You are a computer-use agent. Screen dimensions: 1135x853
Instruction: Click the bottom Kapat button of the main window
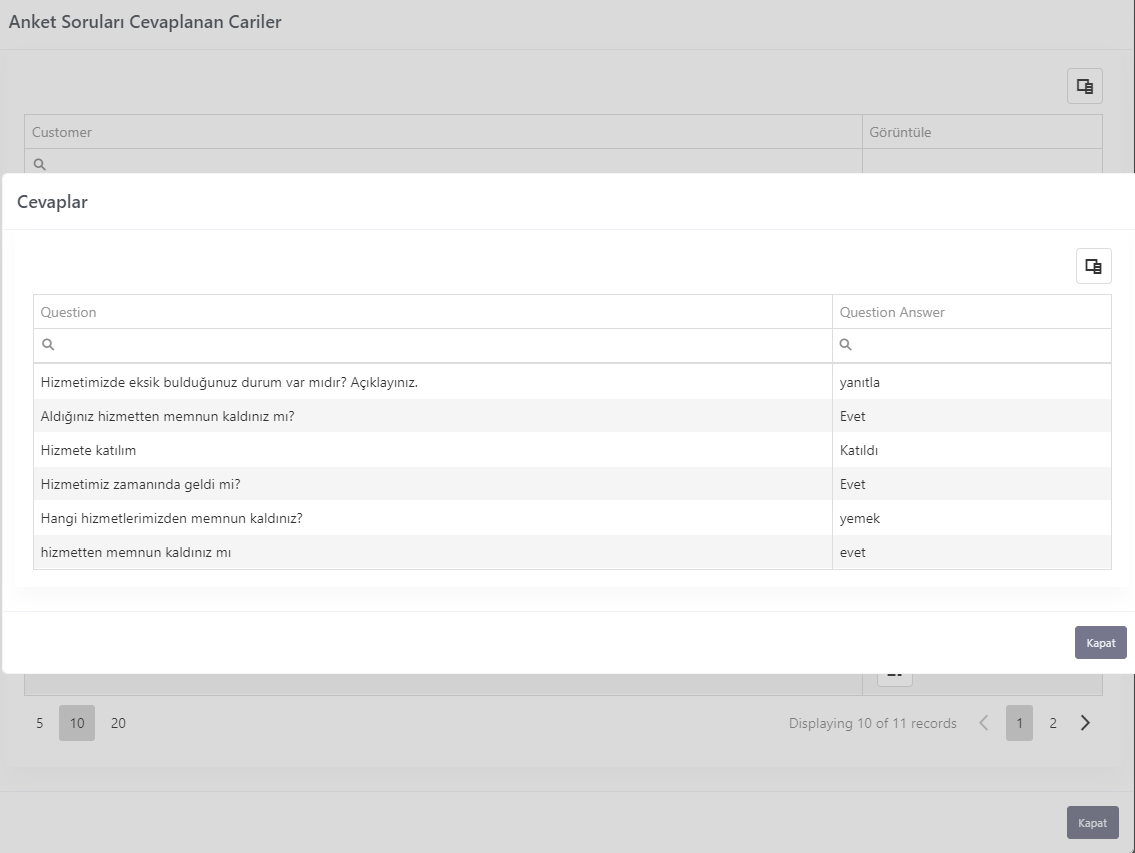coord(1092,823)
